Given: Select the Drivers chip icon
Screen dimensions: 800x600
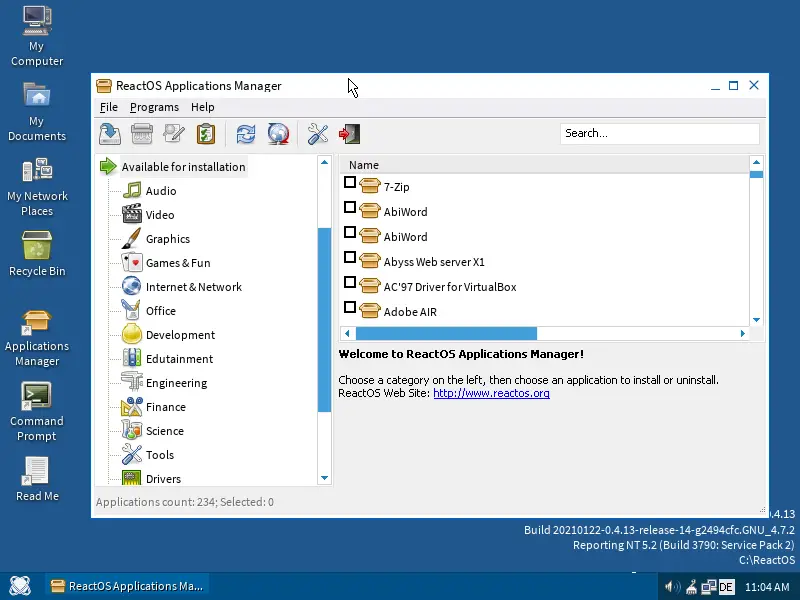Looking at the screenshot, I should (x=132, y=477).
